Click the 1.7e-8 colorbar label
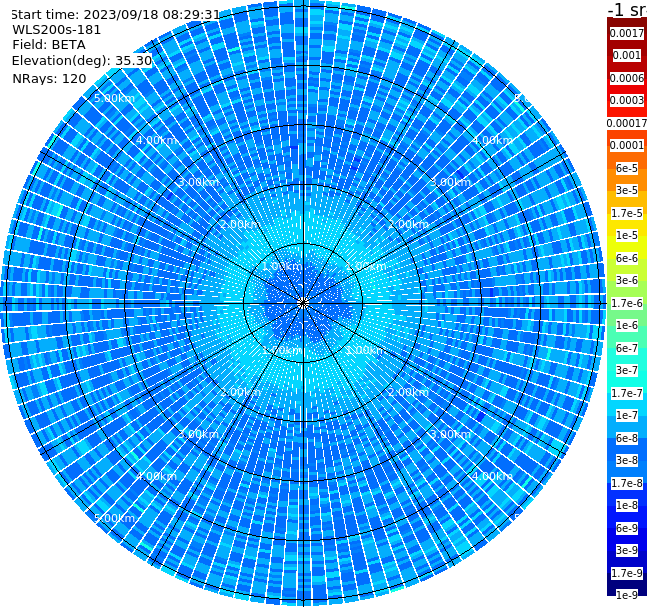The width and height of the screenshot is (647, 607). (627, 483)
